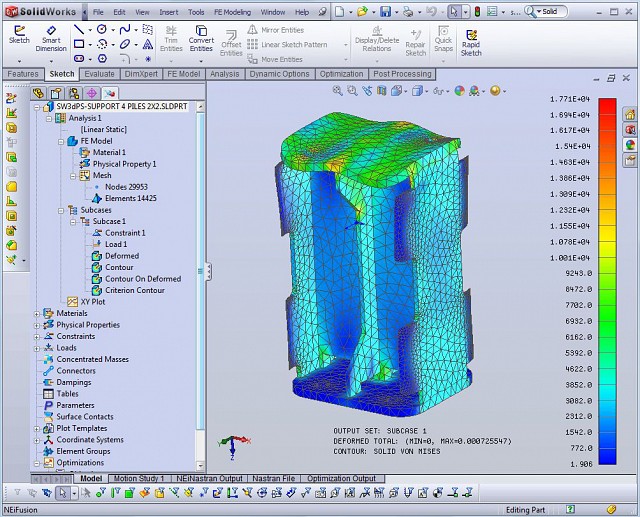640x517 pixels.
Task: Open the PropertyManager tab icon
Action: pyautogui.click(x=56, y=93)
